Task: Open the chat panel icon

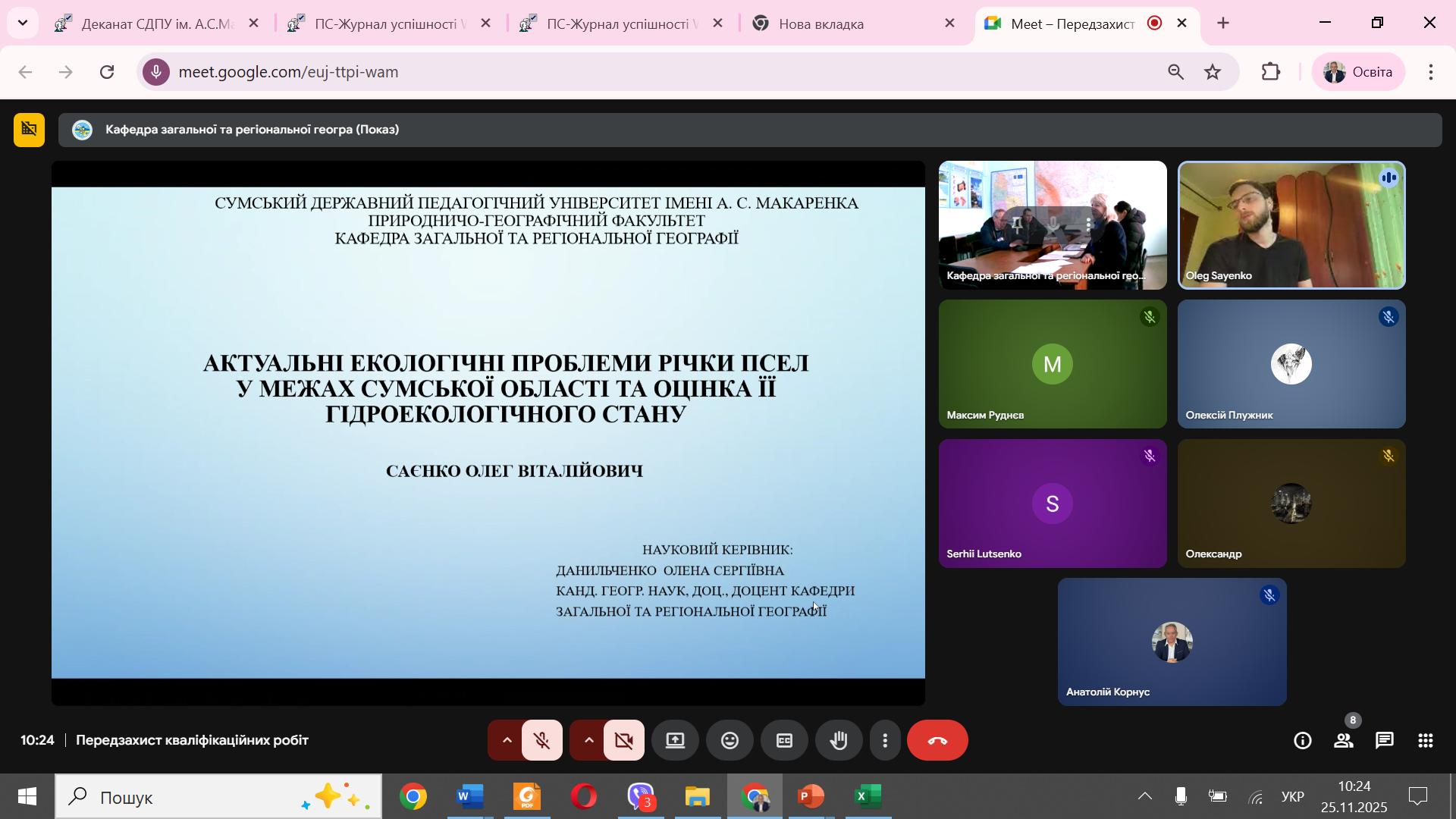Action: click(x=1384, y=741)
